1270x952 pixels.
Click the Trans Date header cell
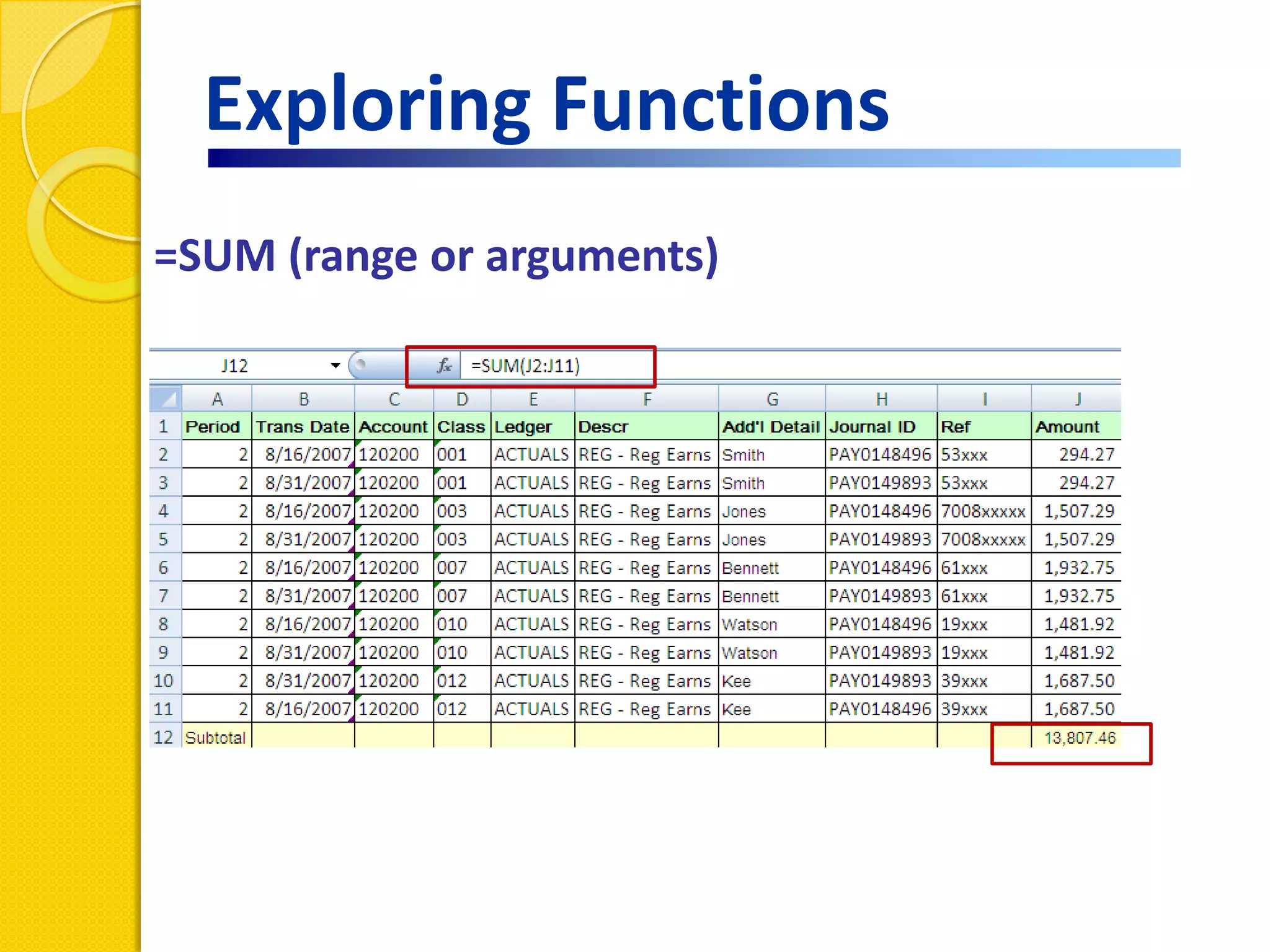(303, 426)
